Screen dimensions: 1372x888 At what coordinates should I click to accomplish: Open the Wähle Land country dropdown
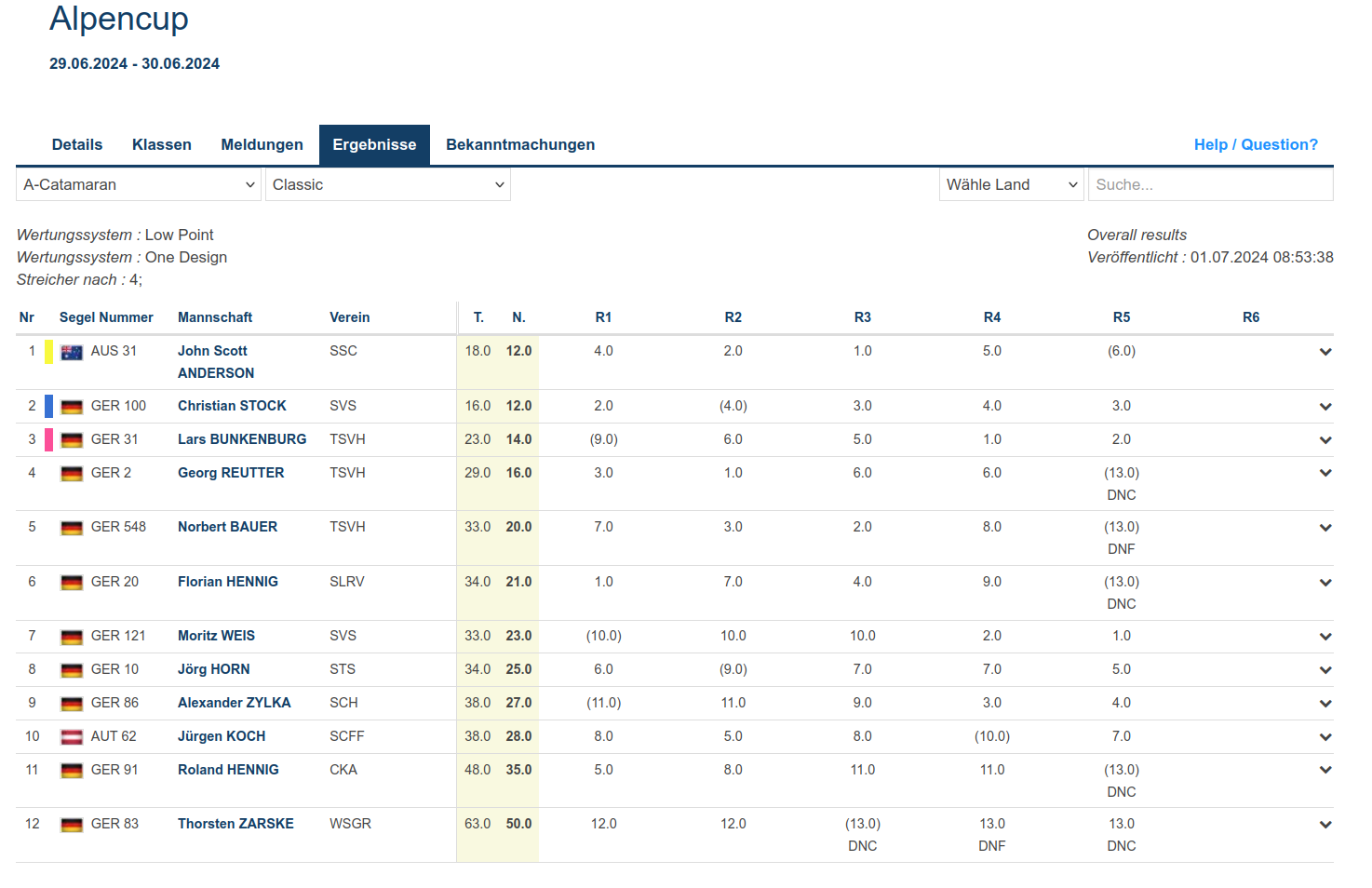coord(1011,184)
